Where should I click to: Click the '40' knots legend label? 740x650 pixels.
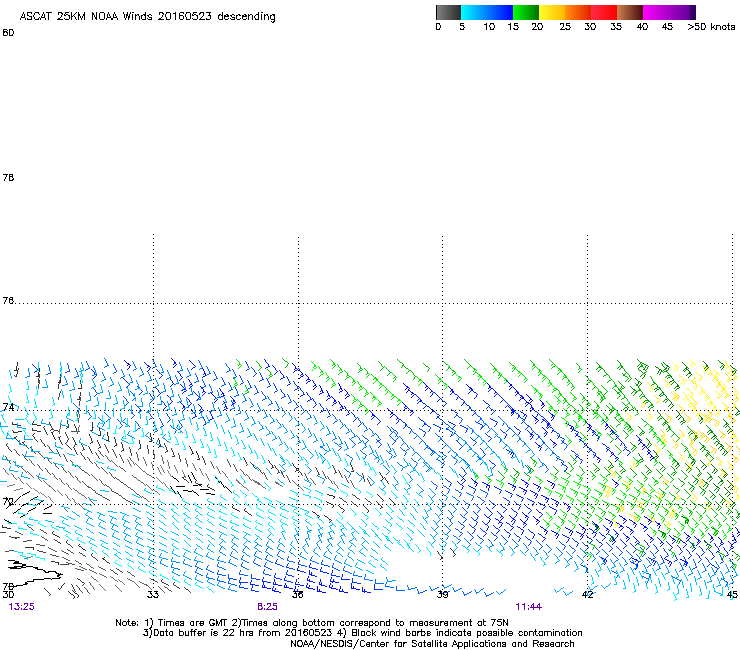click(642, 27)
